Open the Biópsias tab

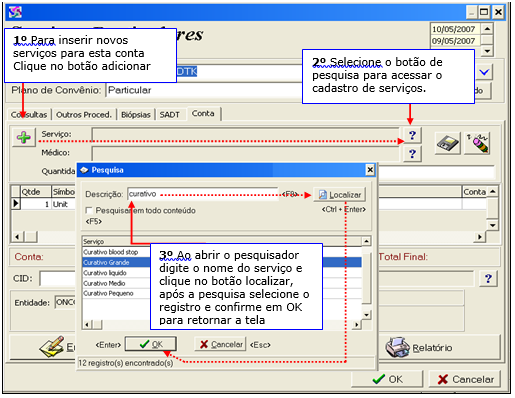pyautogui.click(x=136, y=115)
